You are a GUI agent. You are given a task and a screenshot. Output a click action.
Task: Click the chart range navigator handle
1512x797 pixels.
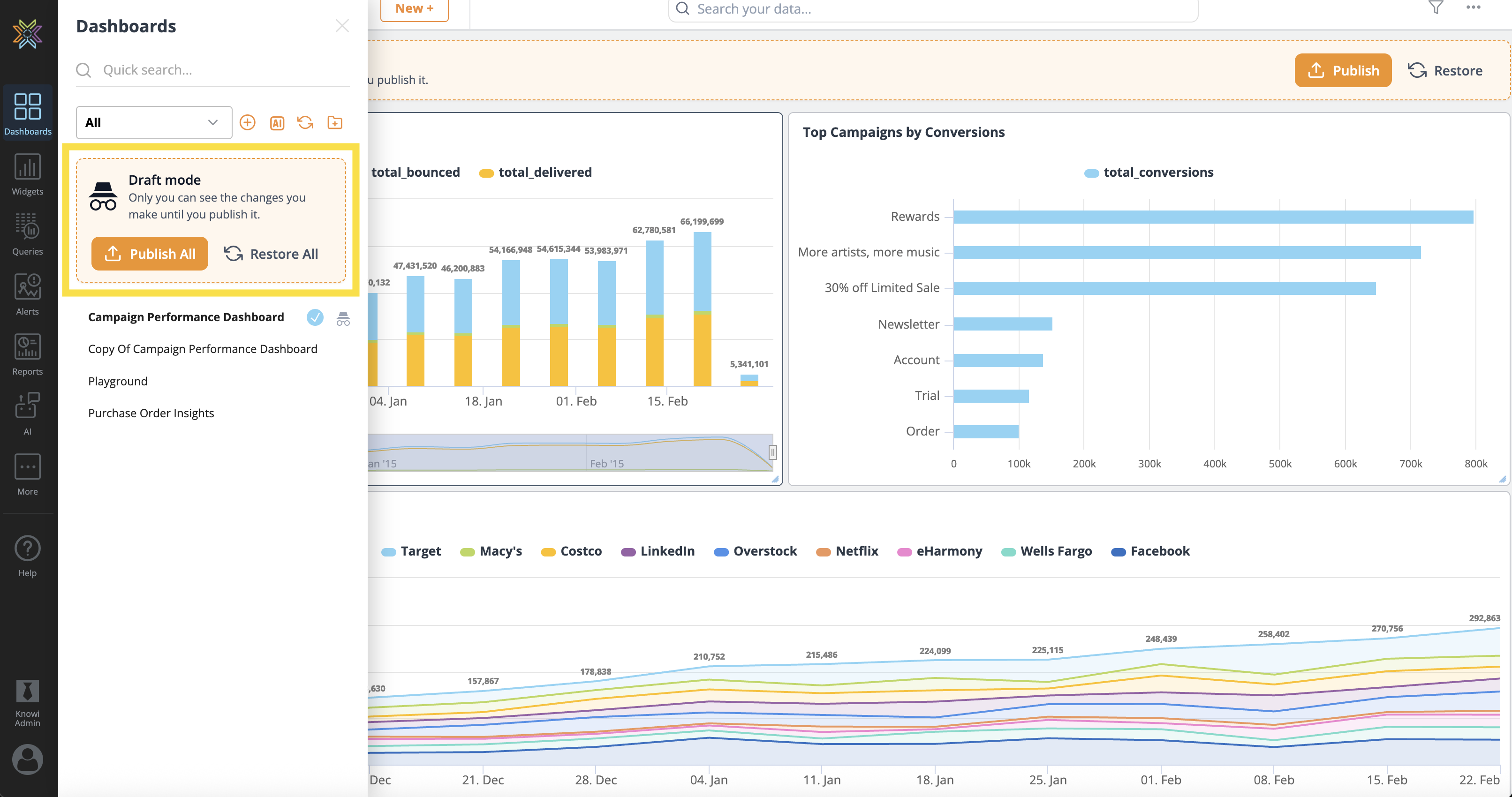pyautogui.click(x=772, y=451)
